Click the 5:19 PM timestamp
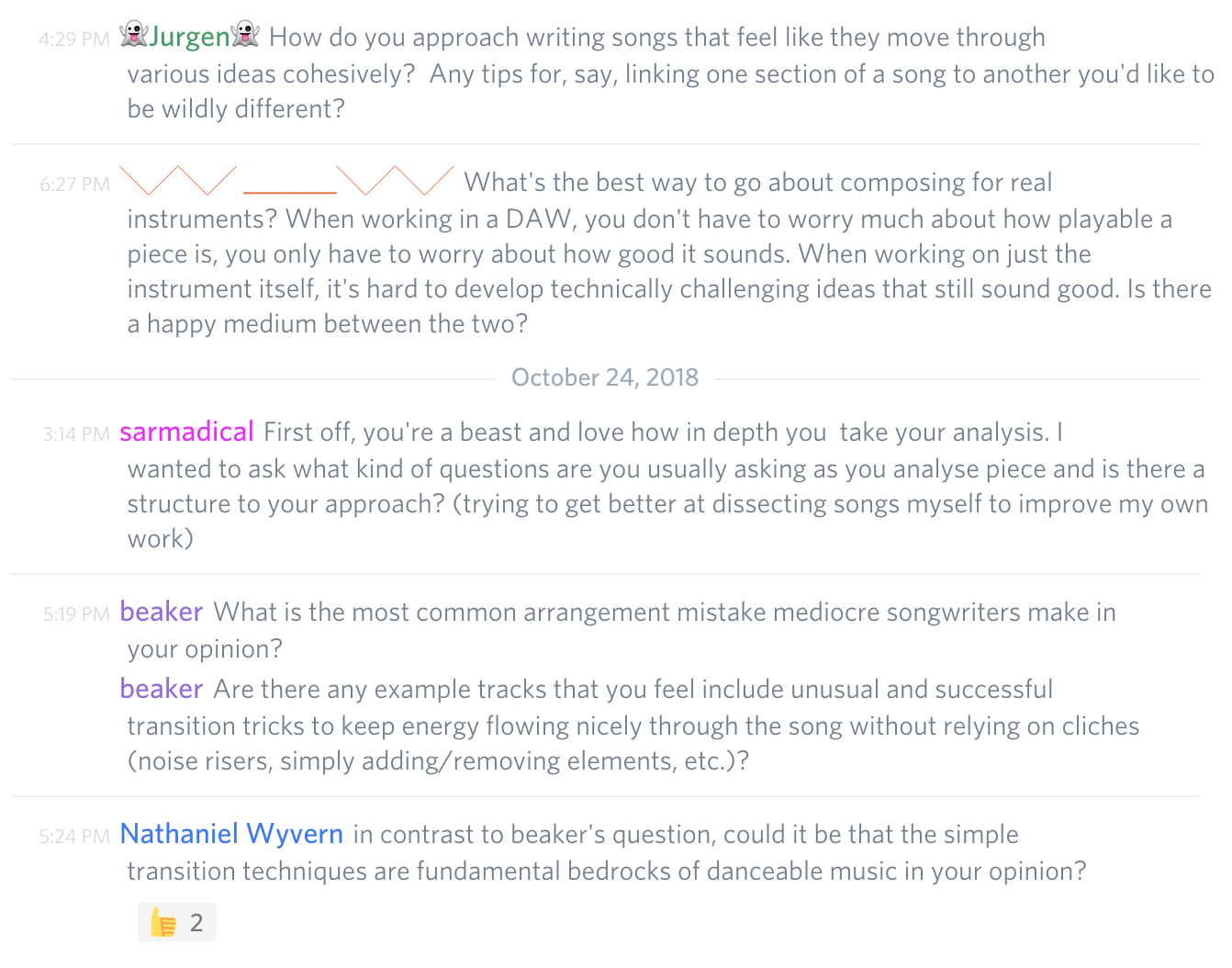 tap(75, 613)
